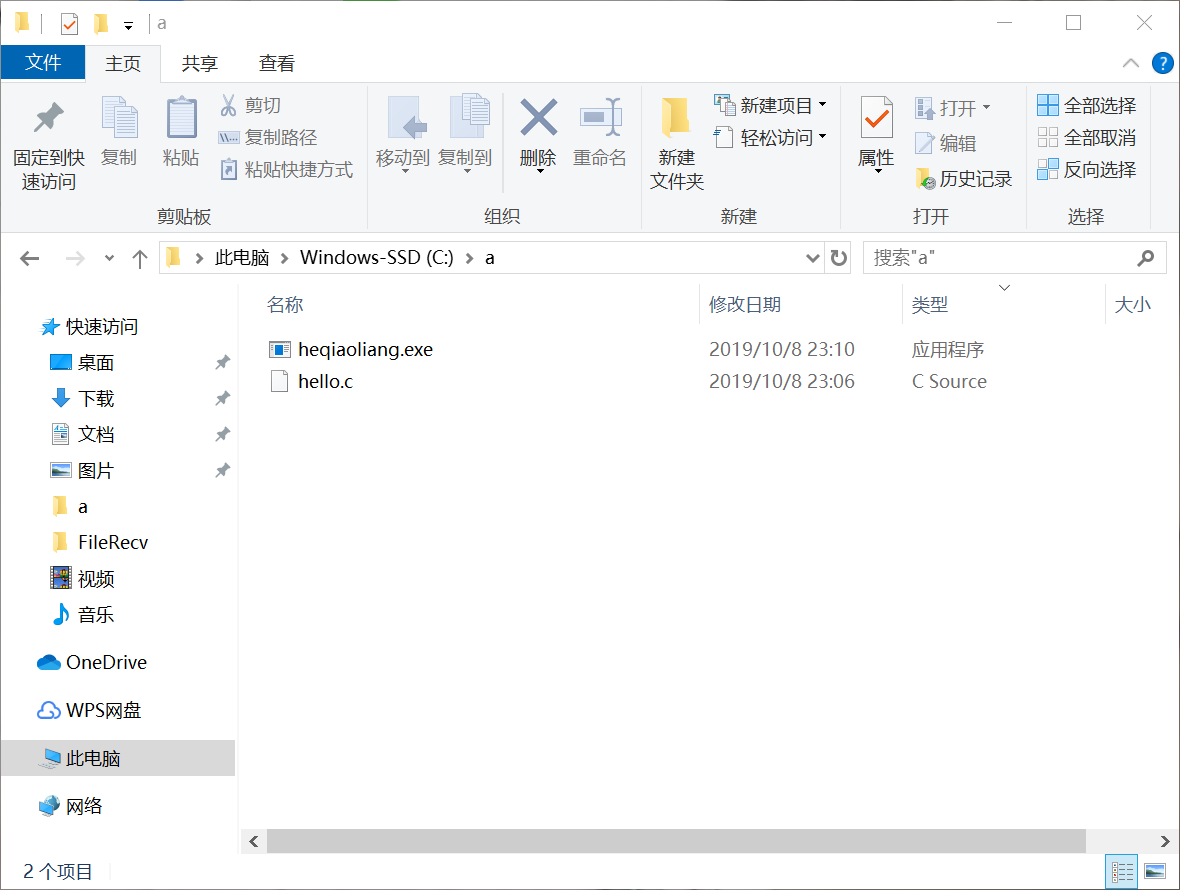Click the Properties (属性) icon

click(x=877, y=118)
